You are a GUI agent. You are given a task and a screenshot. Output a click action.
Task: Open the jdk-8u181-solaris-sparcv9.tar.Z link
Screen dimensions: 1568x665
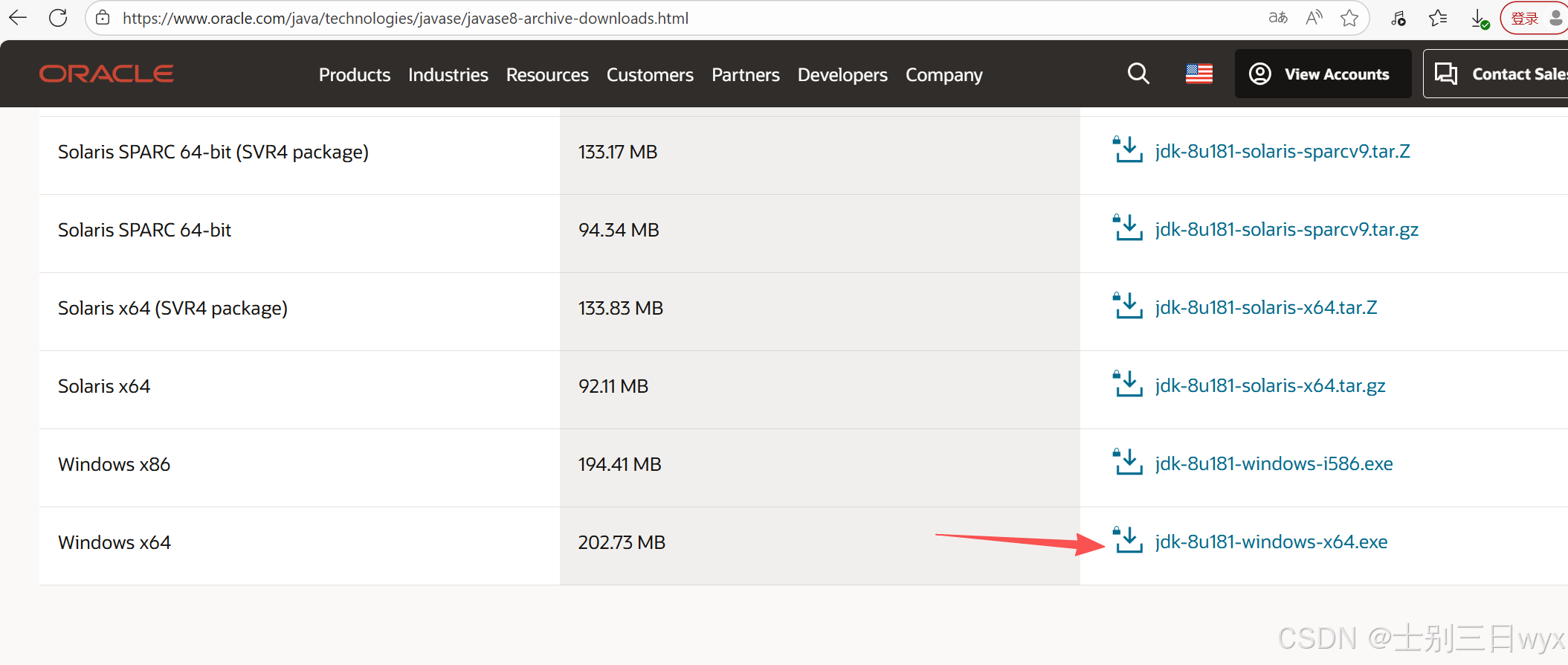[x=1283, y=151]
